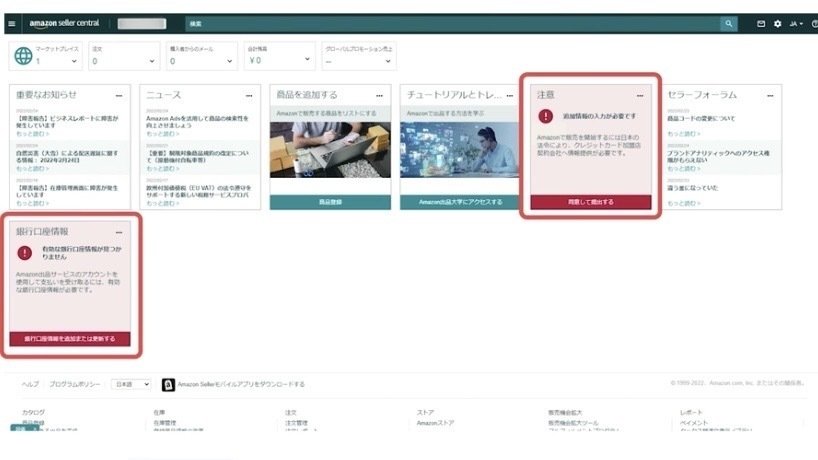Click the magnifier search button
The width and height of the screenshot is (818, 460).
tap(729, 23)
